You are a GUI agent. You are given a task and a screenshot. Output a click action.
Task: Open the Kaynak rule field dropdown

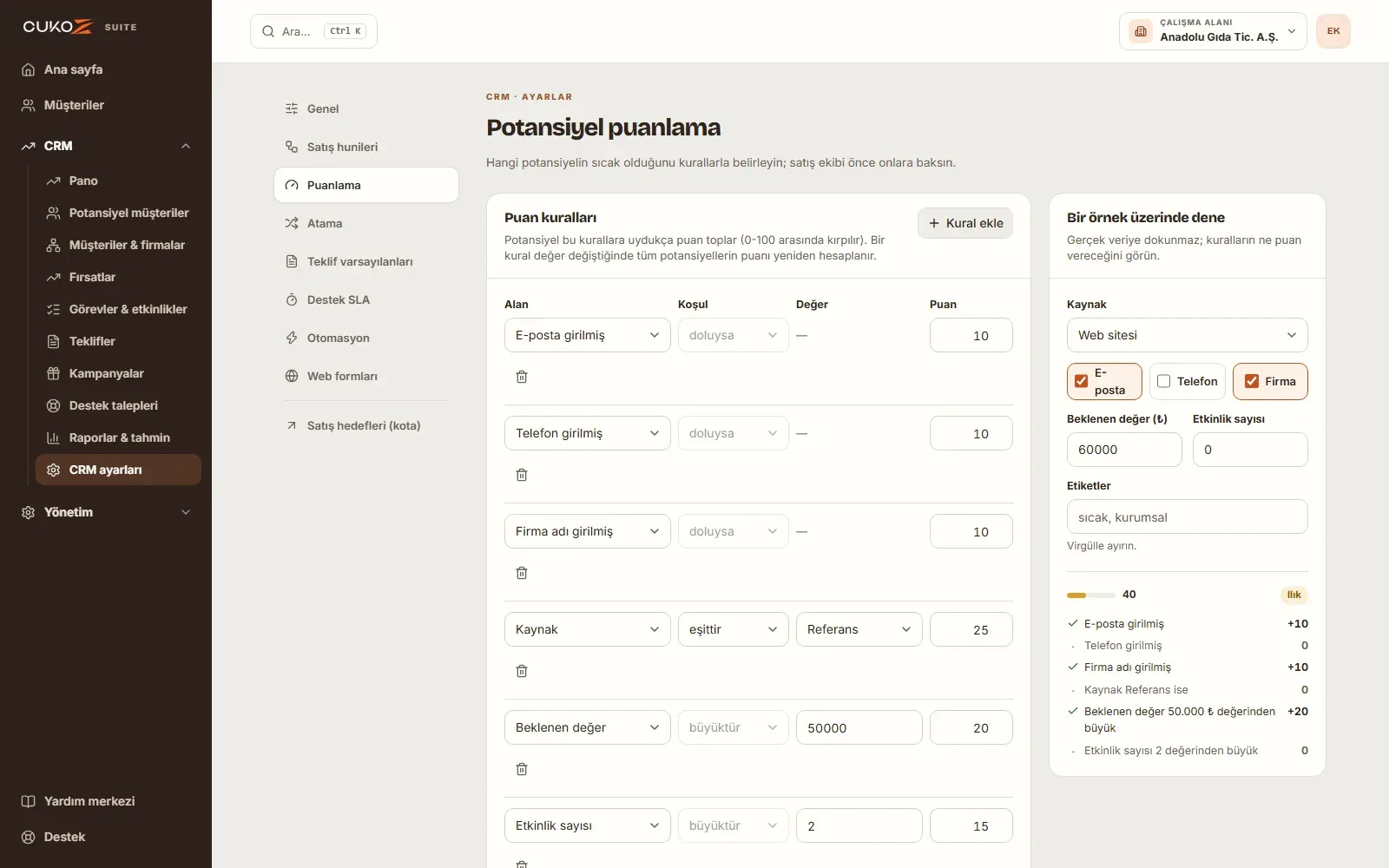[x=588, y=629]
